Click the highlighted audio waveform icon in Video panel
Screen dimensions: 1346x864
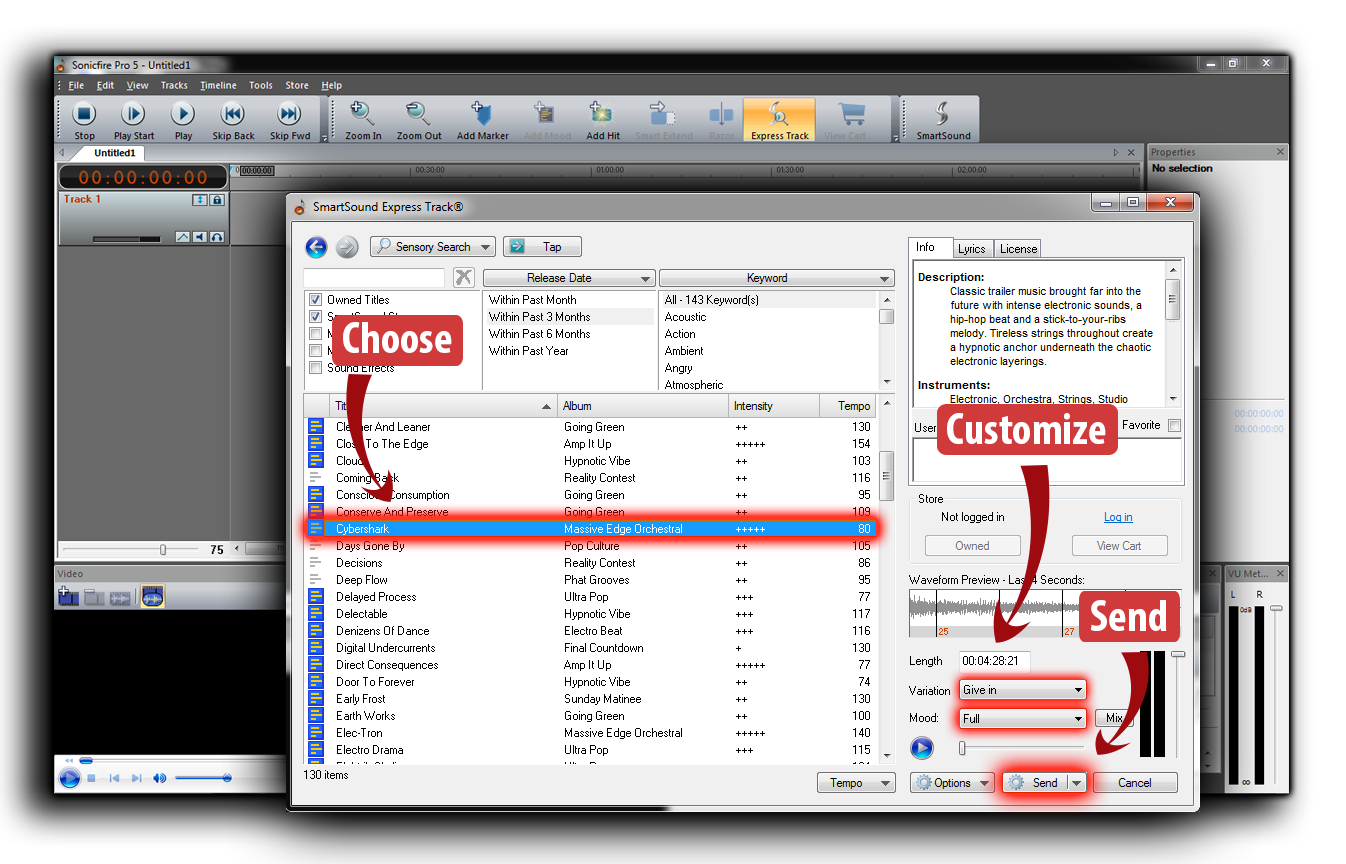[x=153, y=597]
